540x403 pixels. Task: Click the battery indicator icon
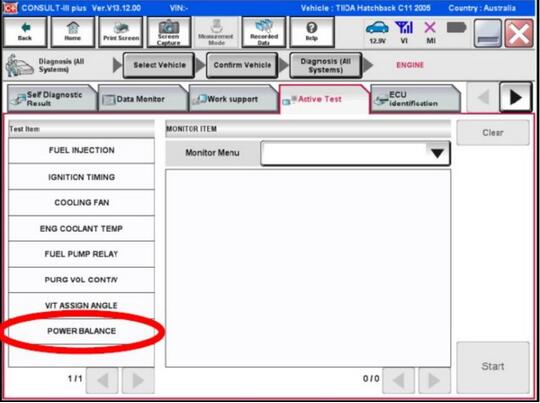tap(457, 28)
